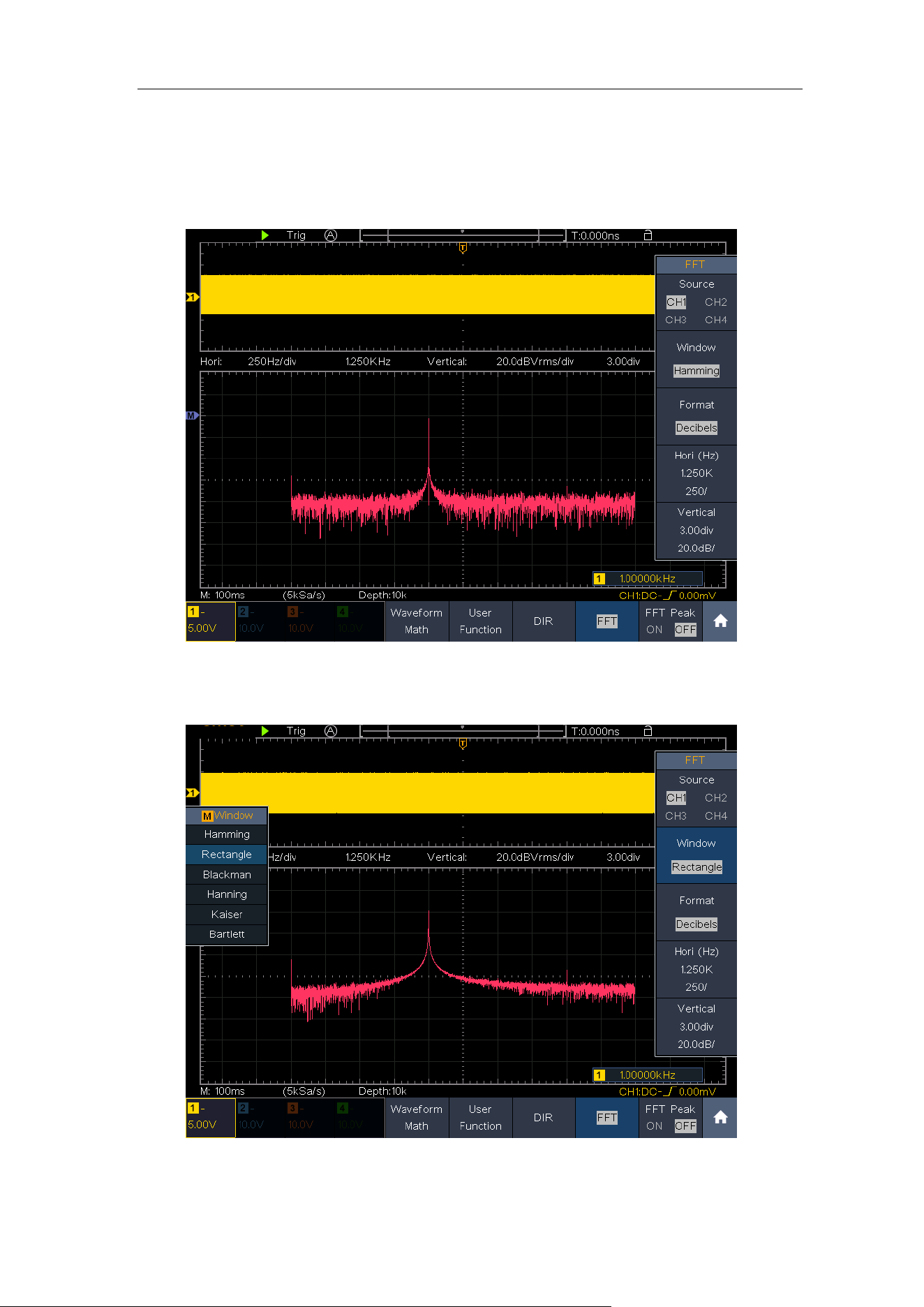Click the orange T trigger marker, lower scope
Image resolution: width=924 pixels, height=1307 pixels.
(462, 744)
